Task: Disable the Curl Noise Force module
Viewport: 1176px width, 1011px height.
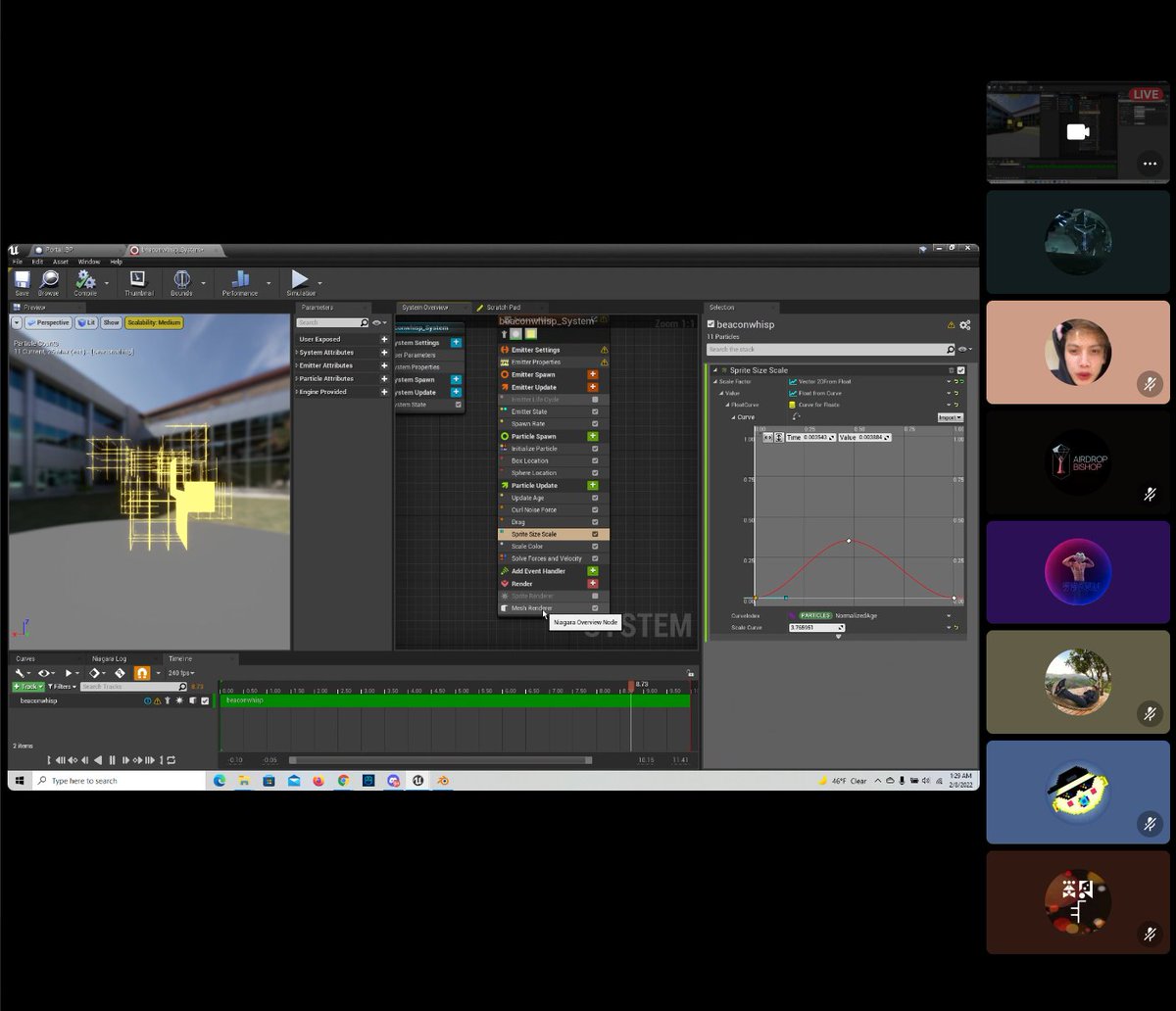Action: pos(595,509)
